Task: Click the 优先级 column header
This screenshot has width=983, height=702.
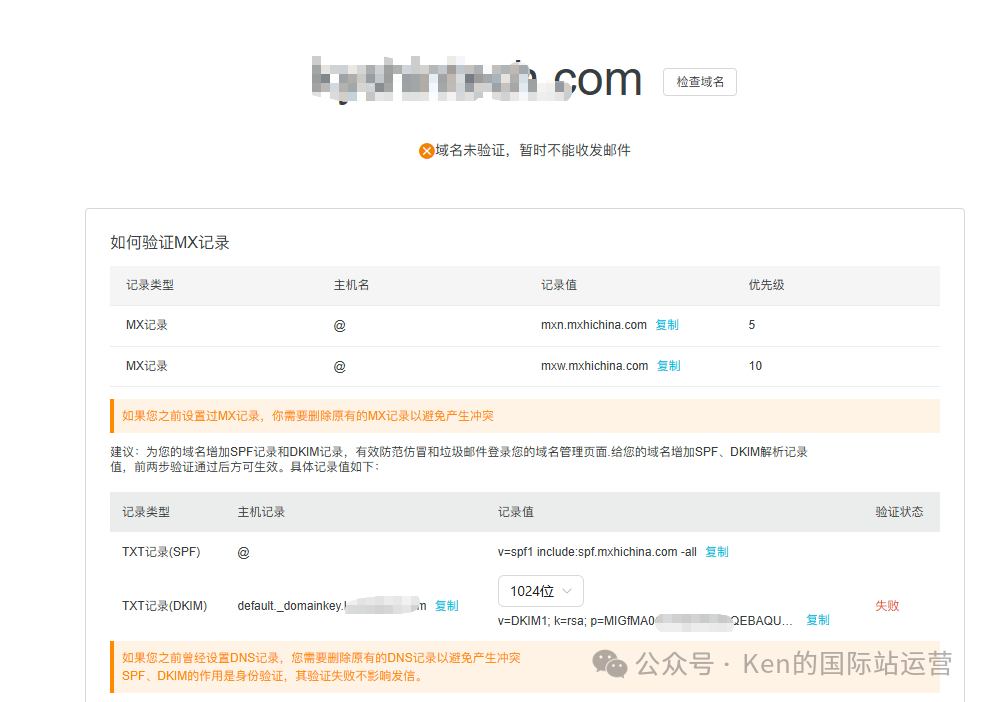Action: pos(766,285)
